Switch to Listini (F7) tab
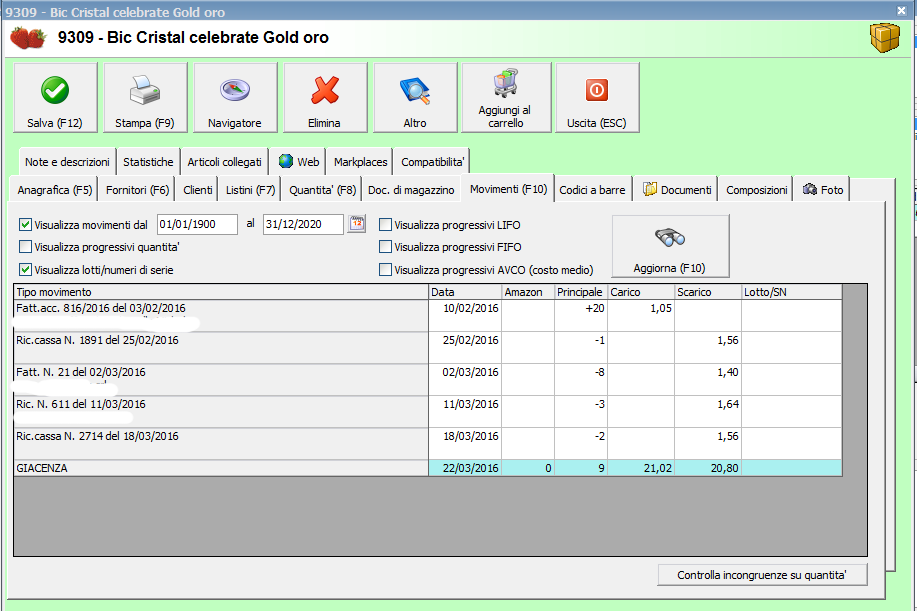The image size is (917, 611). [250, 190]
